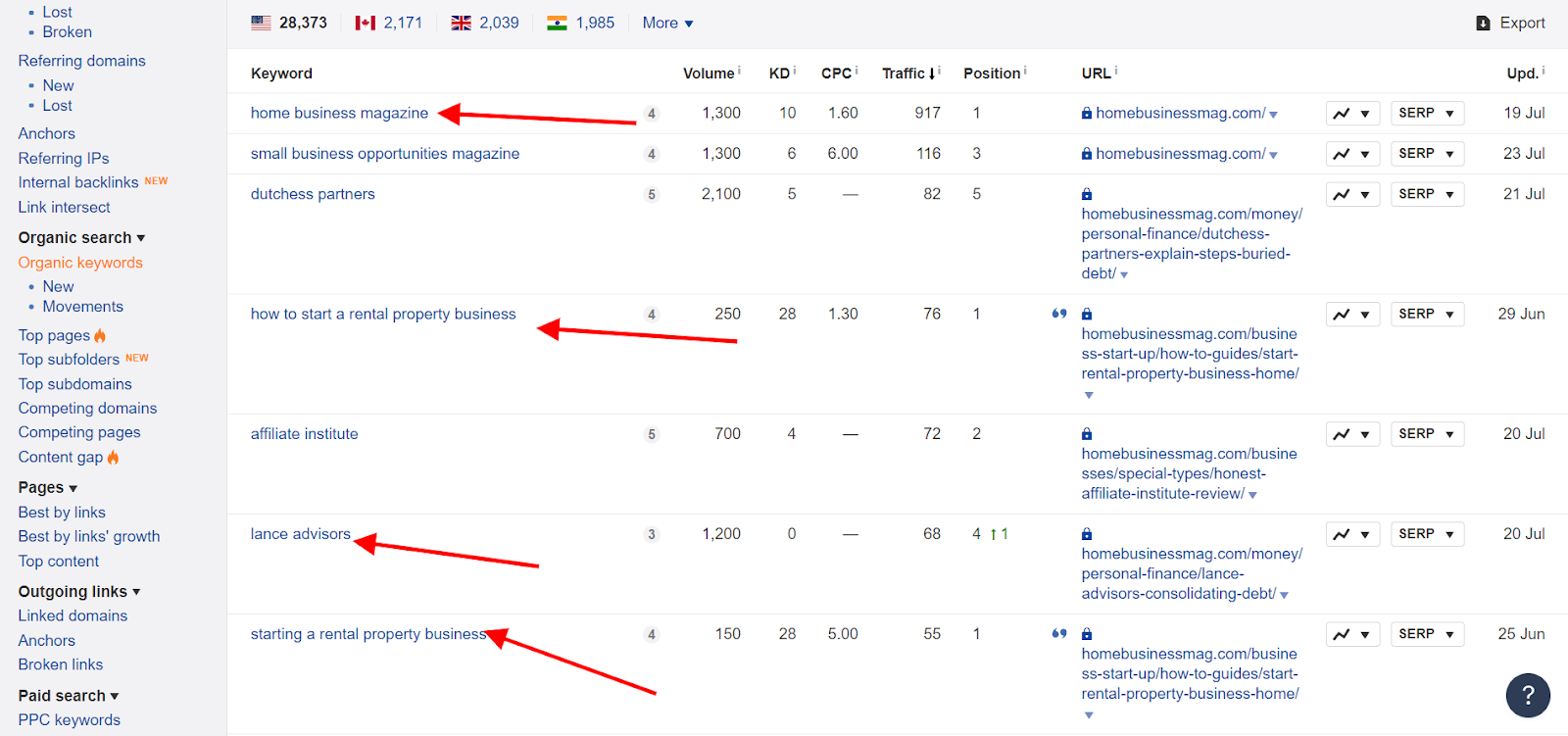
Task: Click the word count badge for lance advisors
Action: coord(652,534)
